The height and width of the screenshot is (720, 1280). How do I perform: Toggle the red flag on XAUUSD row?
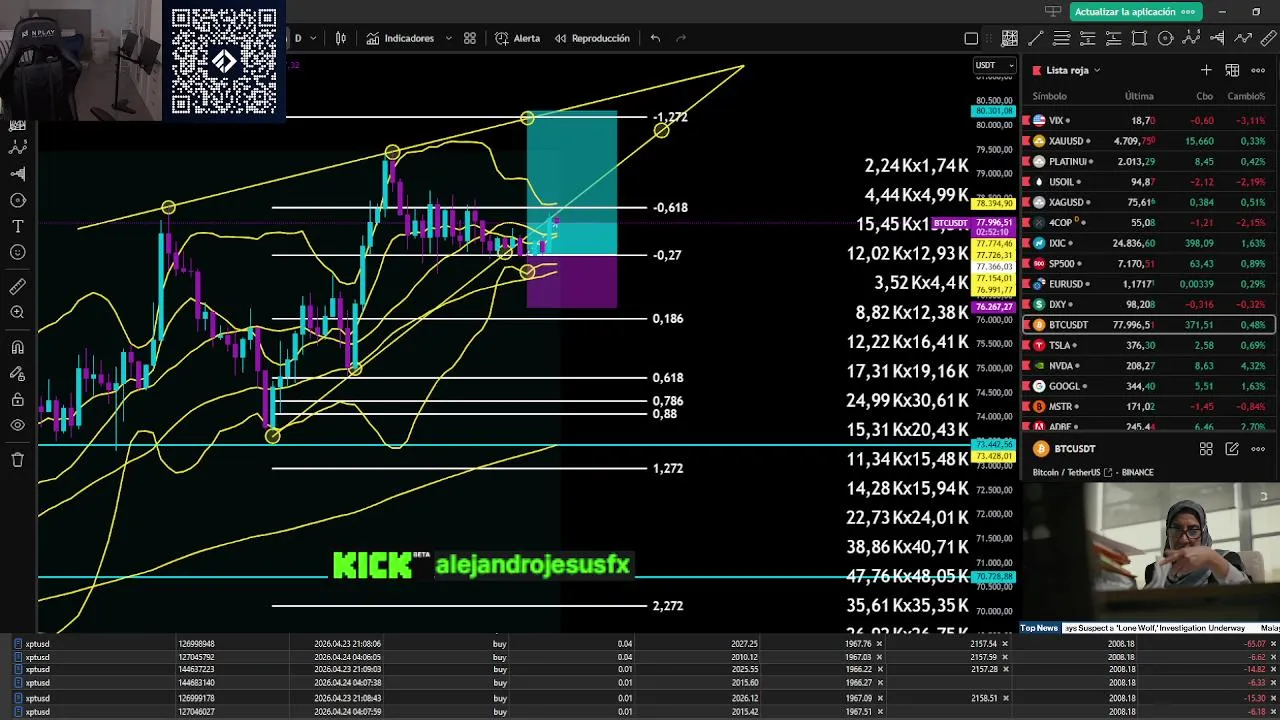coord(1026,141)
